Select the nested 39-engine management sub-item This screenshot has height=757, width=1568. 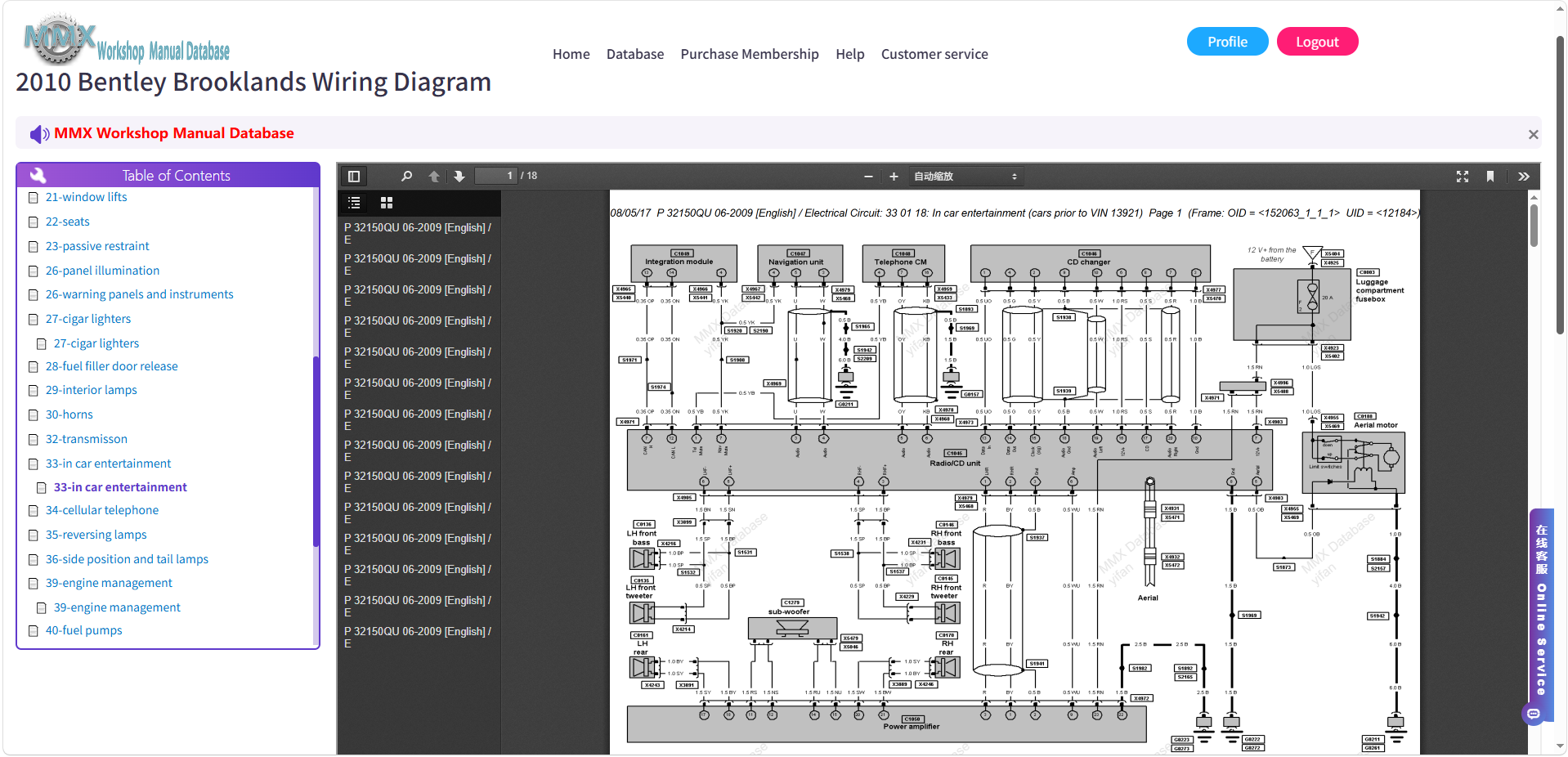click(x=117, y=607)
